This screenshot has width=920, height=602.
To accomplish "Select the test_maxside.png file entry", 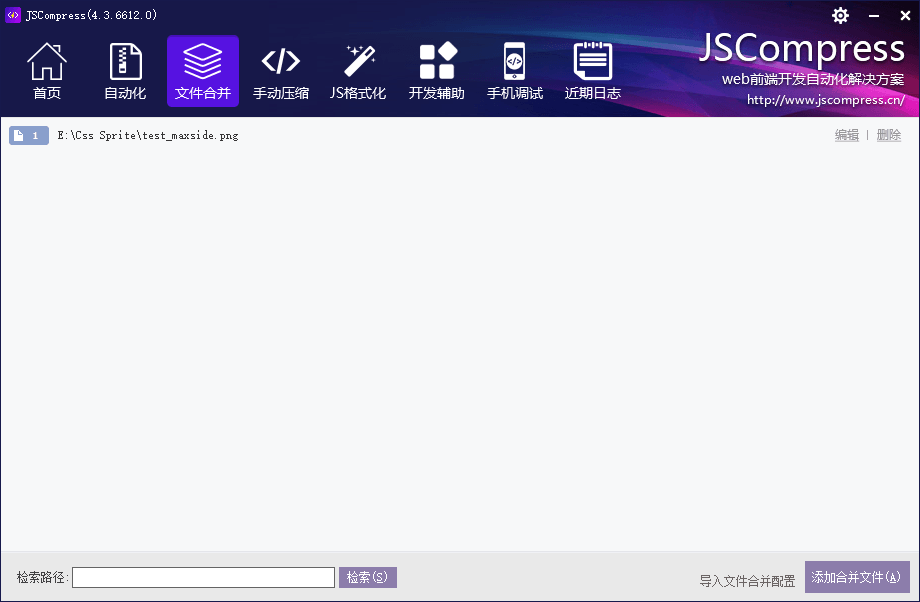I will 148,136.
